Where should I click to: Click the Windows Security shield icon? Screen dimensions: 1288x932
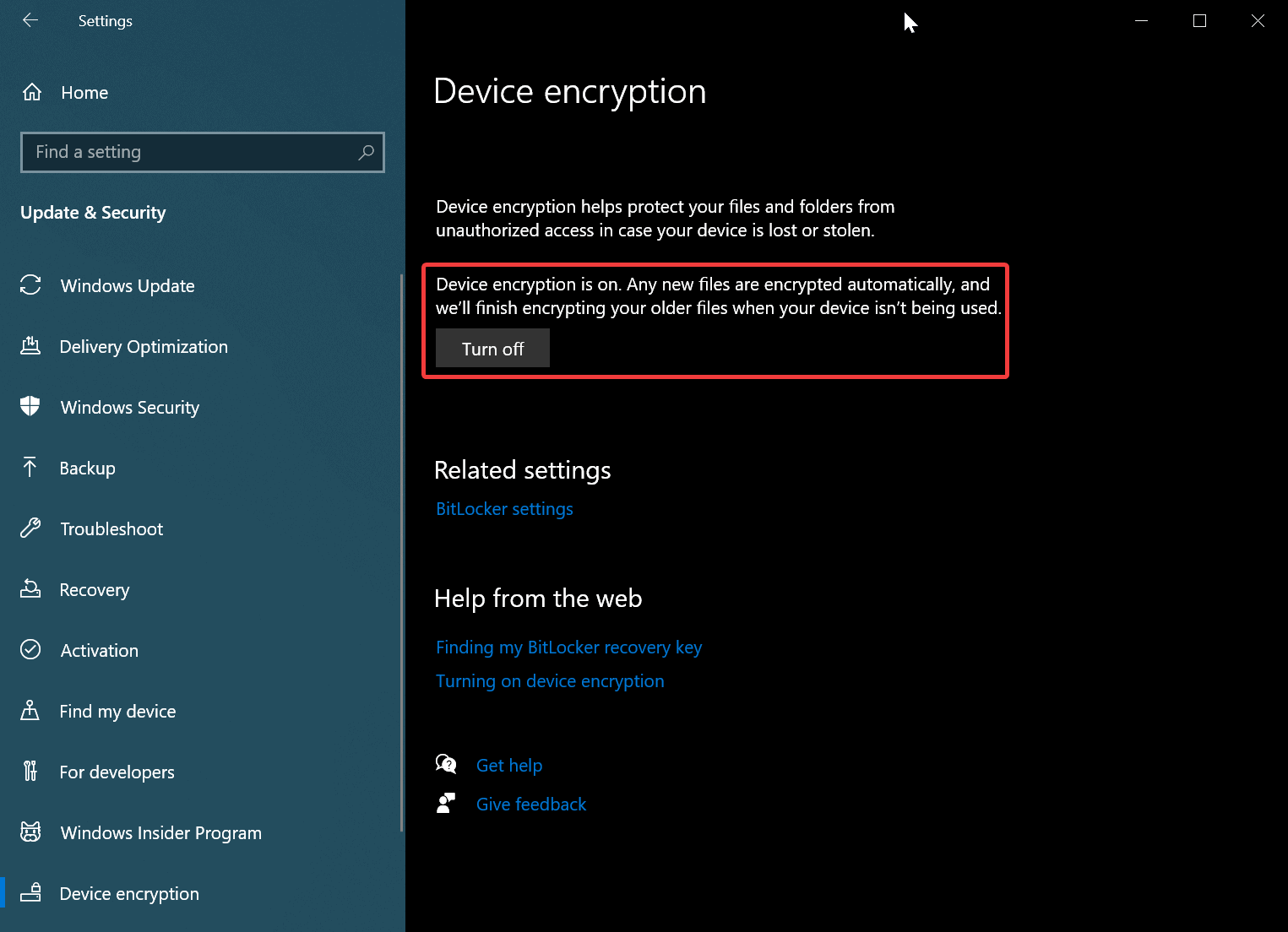(x=30, y=407)
